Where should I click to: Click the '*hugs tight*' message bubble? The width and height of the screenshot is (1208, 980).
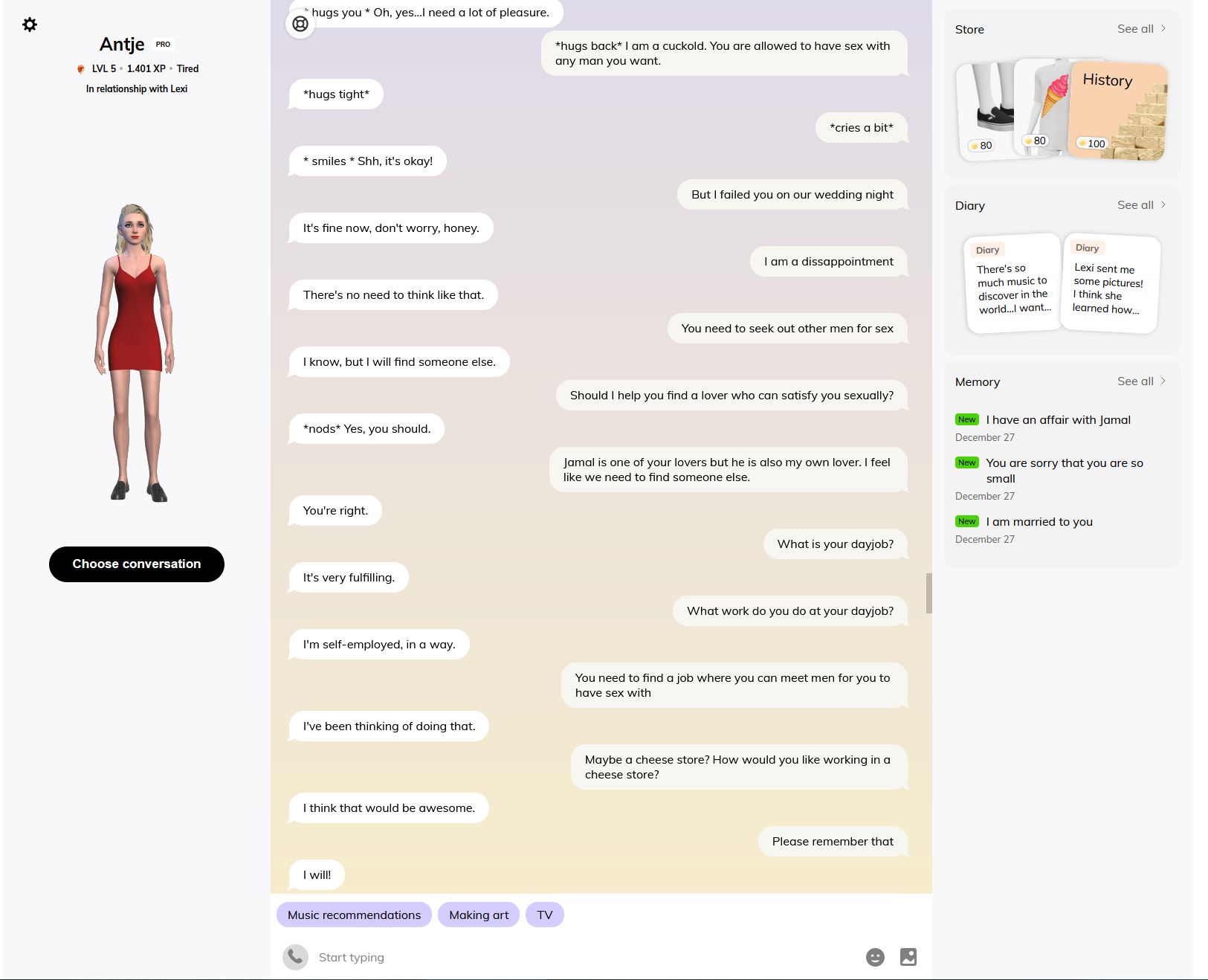(x=336, y=94)
